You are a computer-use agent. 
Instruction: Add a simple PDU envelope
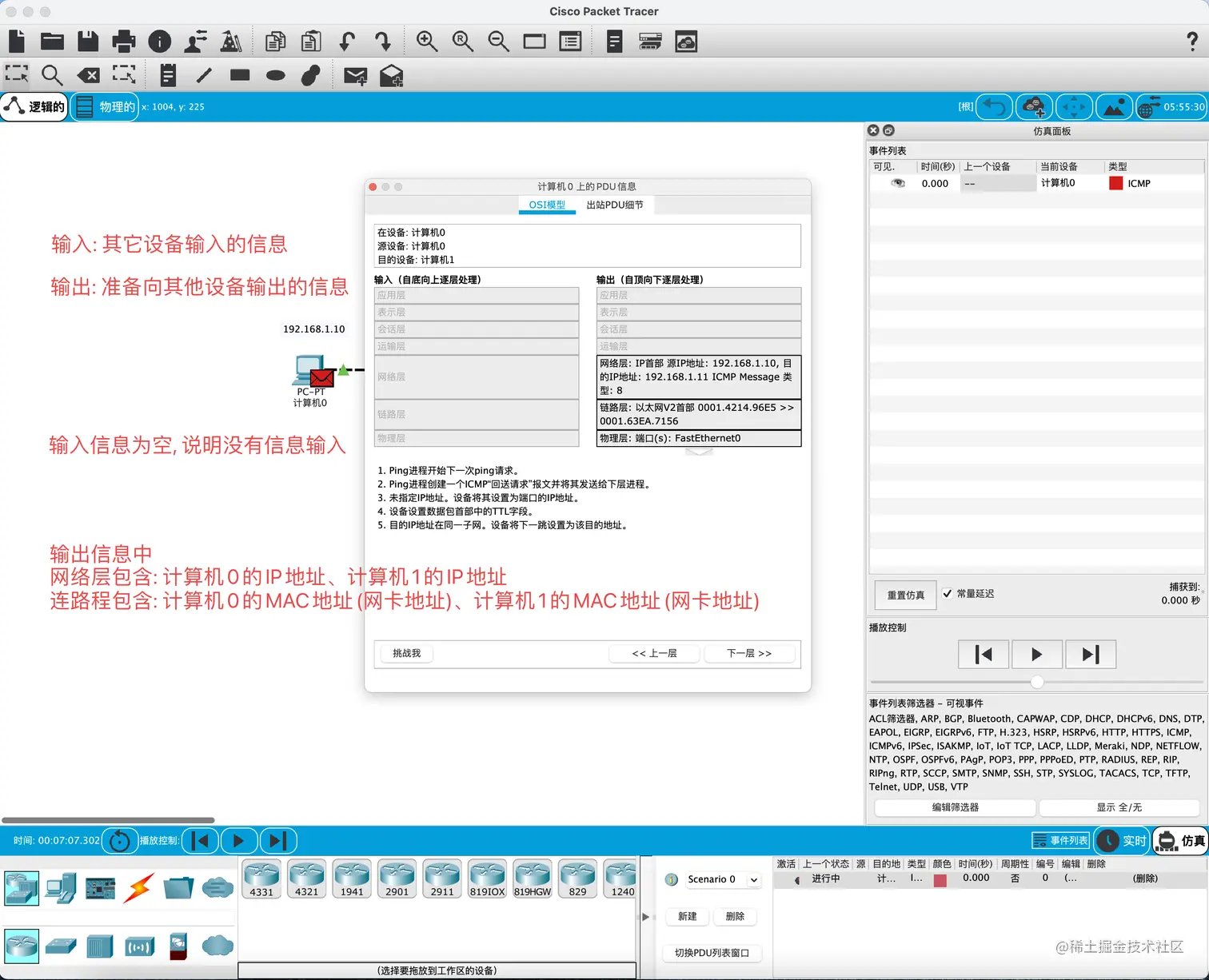click(355, 76)
